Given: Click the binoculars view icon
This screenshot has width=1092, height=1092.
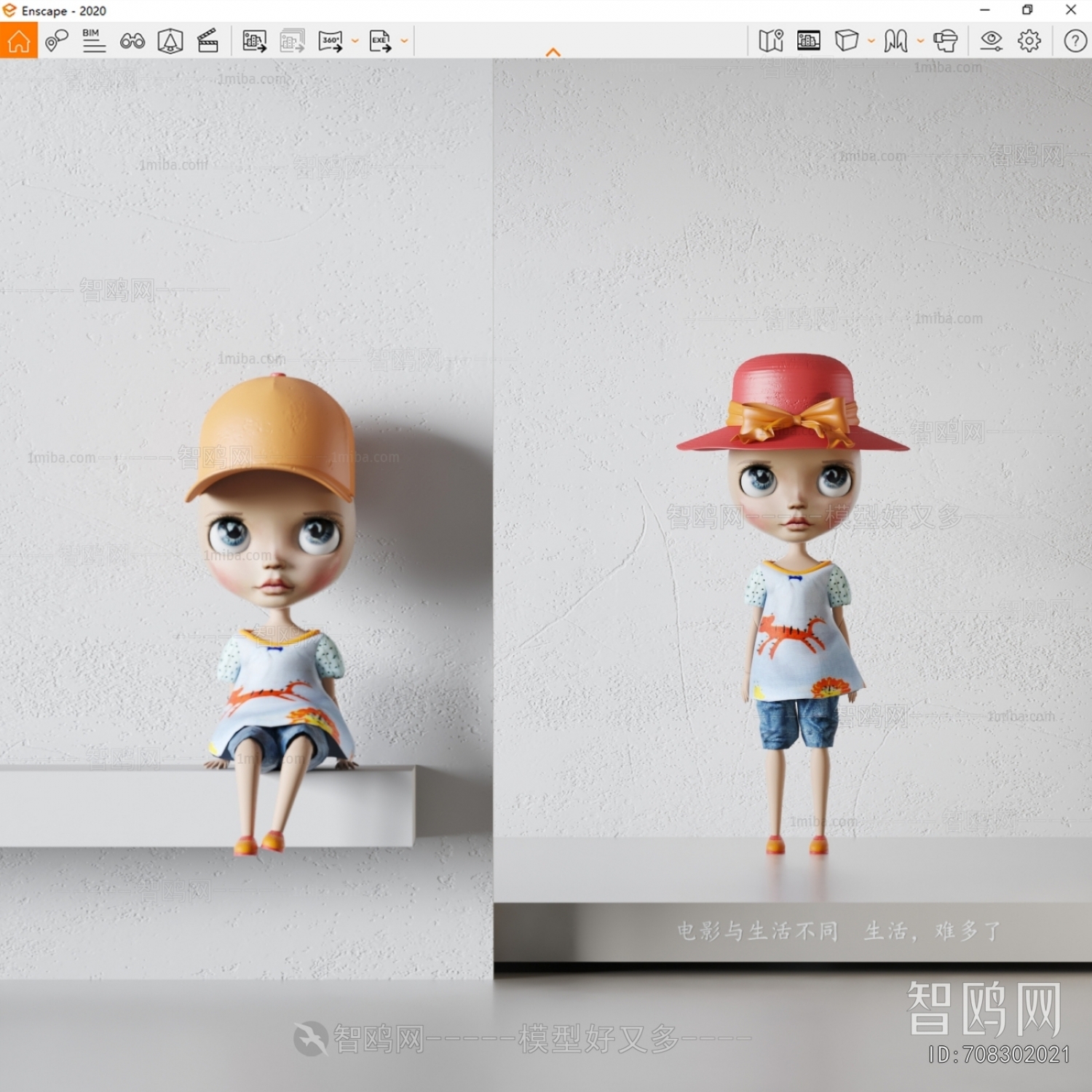Looking at the screenshot, I should pyautogui.click(x=132, y=41).
